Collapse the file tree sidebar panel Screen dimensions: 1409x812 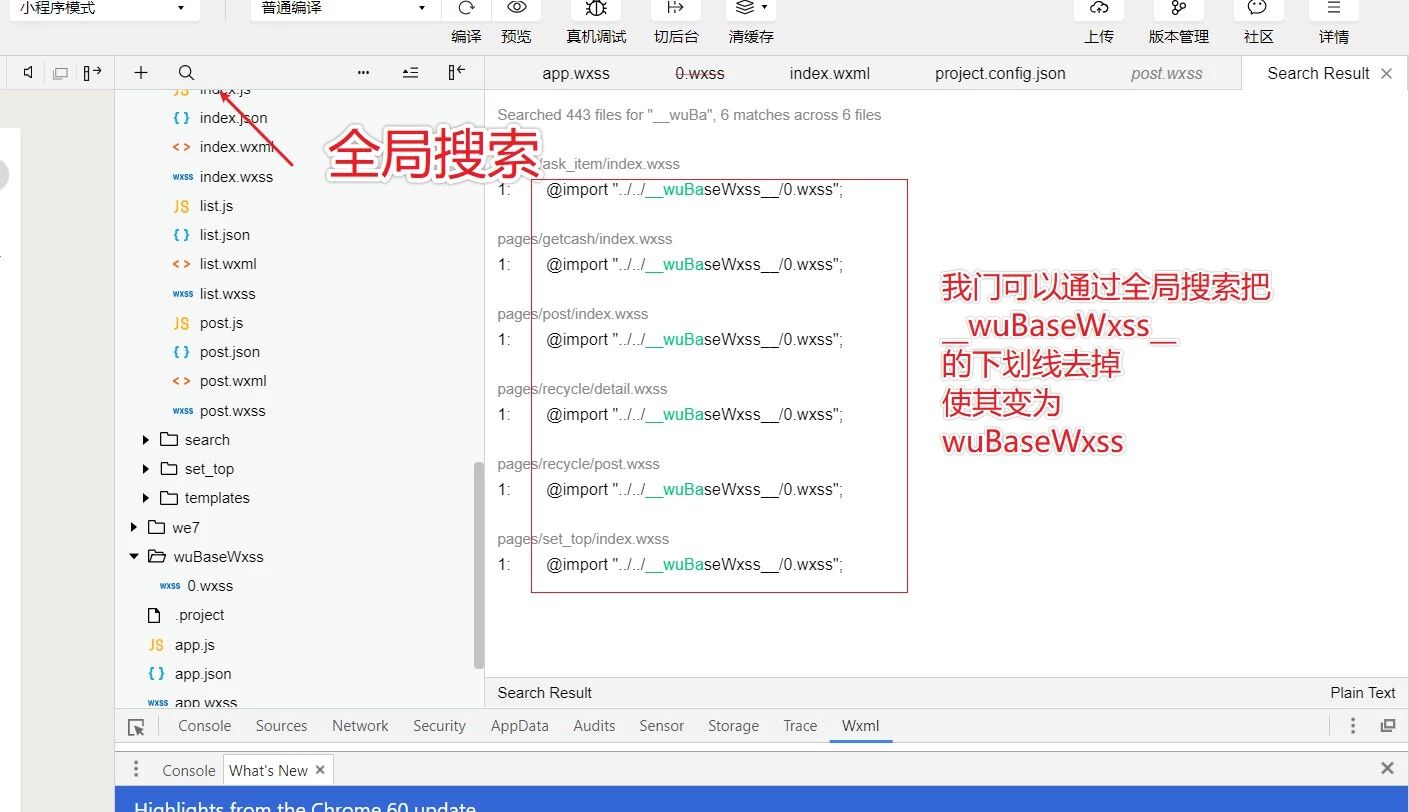pyautogui.click(x=456, y=73)
